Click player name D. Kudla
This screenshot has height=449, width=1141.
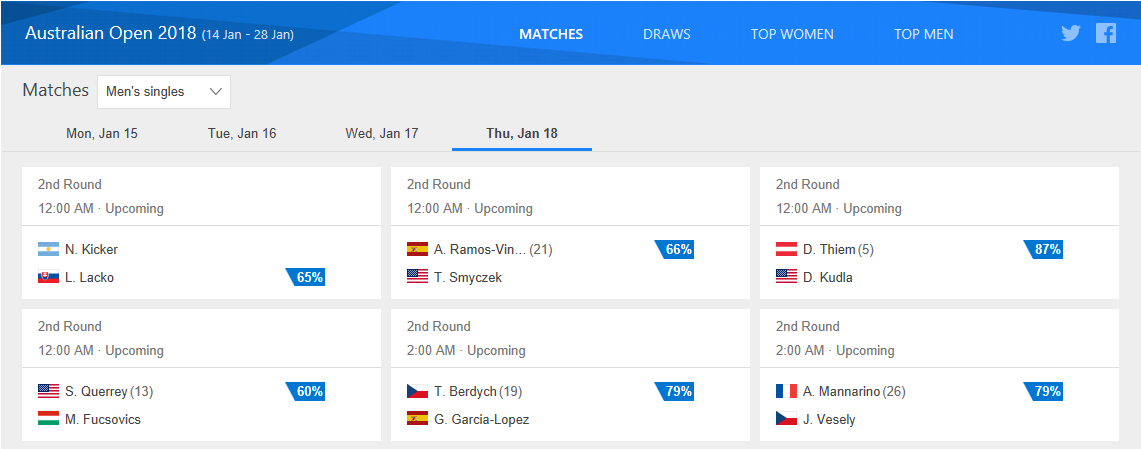pos(827,277)
